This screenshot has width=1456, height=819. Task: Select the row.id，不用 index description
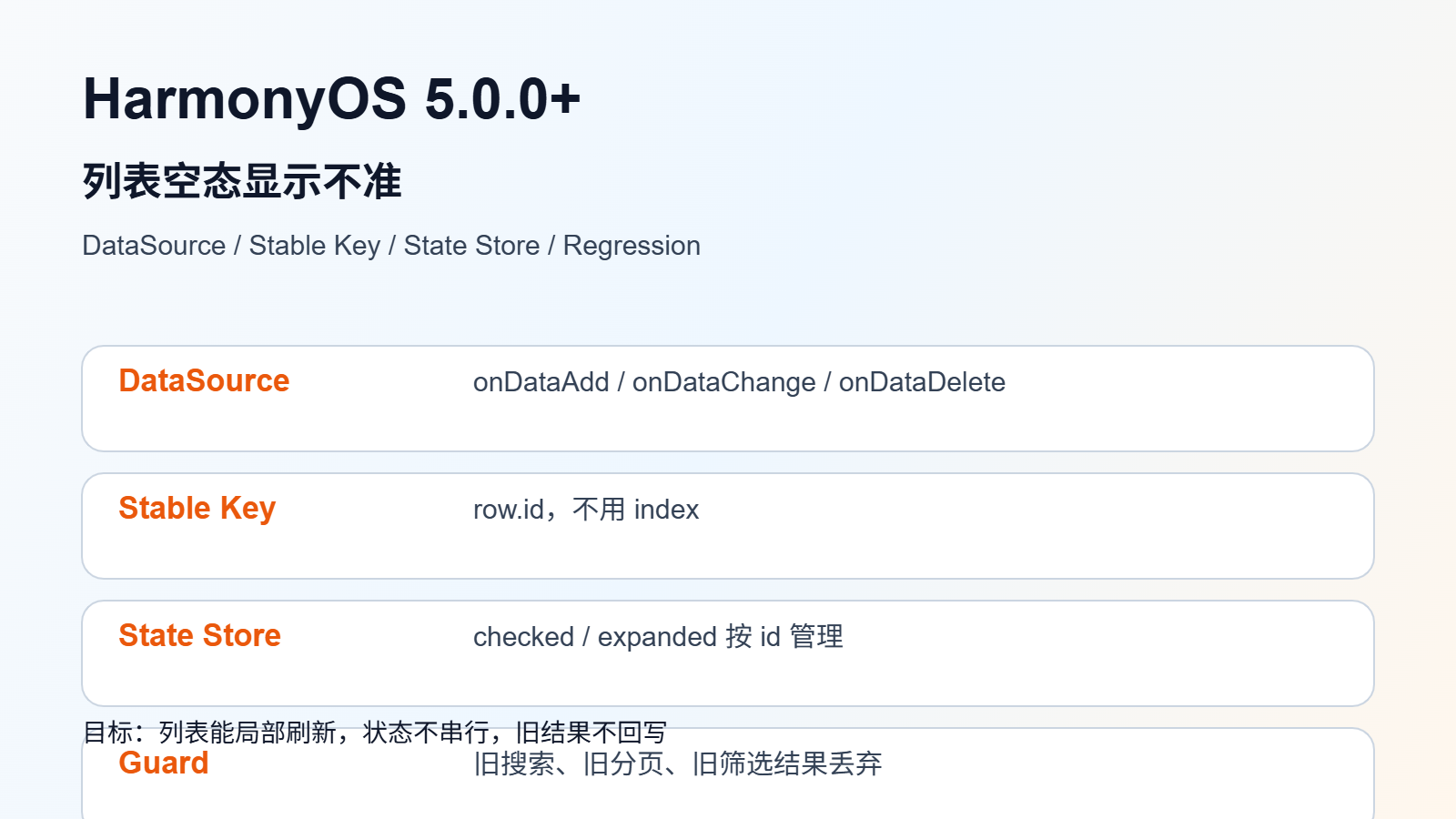(x=586, y=510)
